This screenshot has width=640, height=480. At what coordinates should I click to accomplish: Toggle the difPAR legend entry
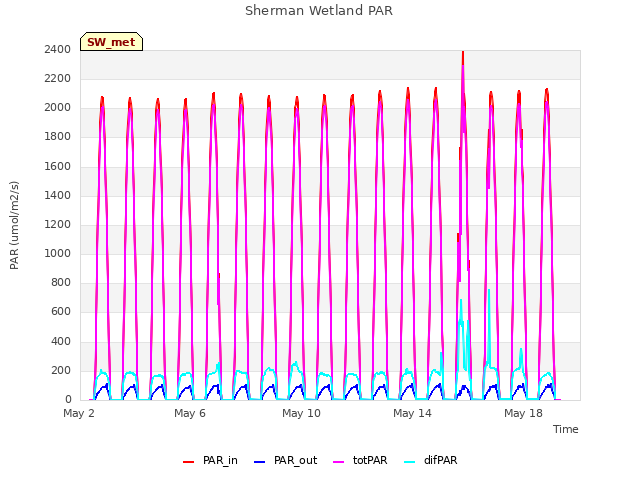tap(431, 460)
